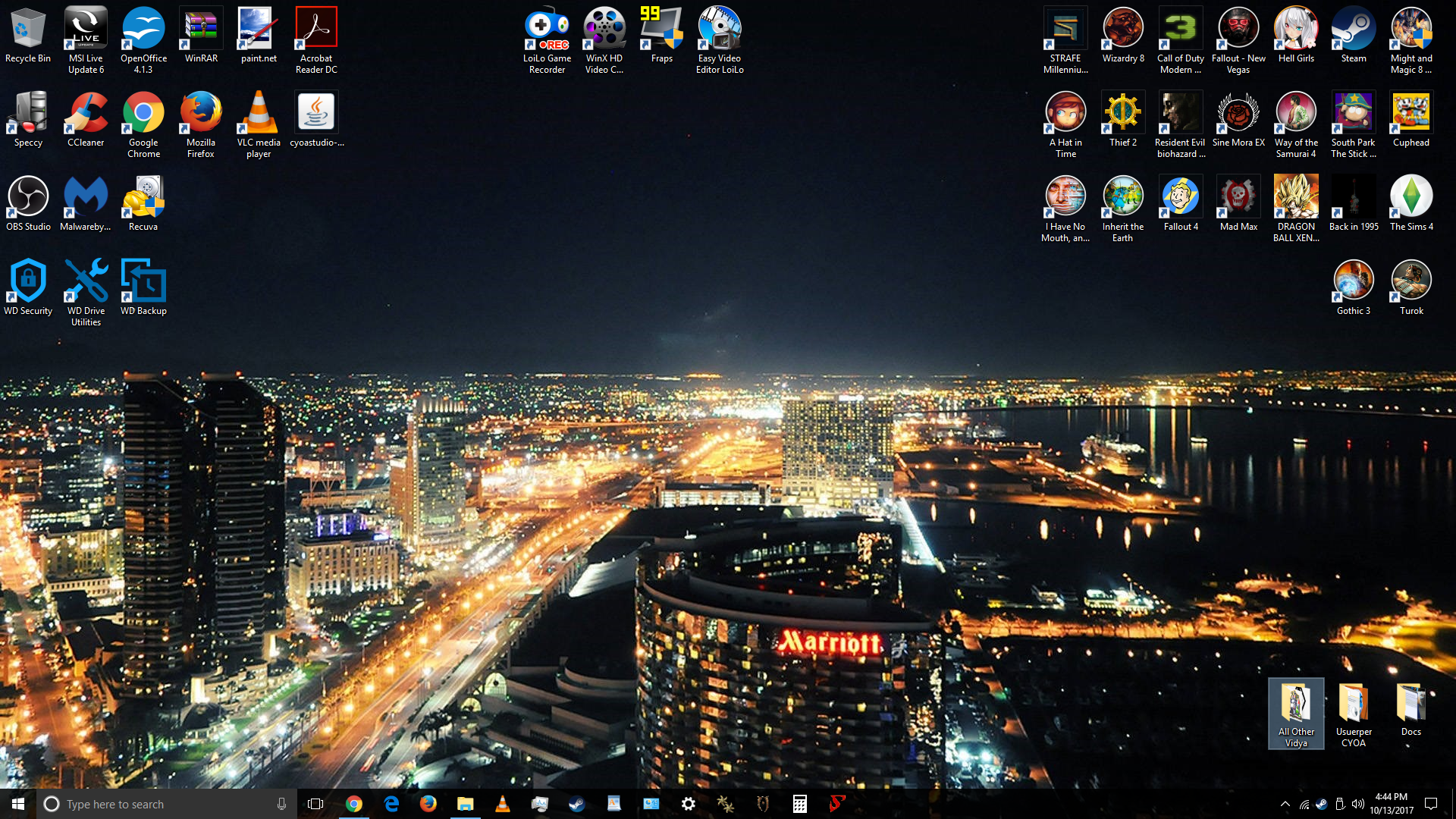Open Task View from the taskbar
Image resolution: width=1456 pixels, height=819 pixels.
coord(315,804)
